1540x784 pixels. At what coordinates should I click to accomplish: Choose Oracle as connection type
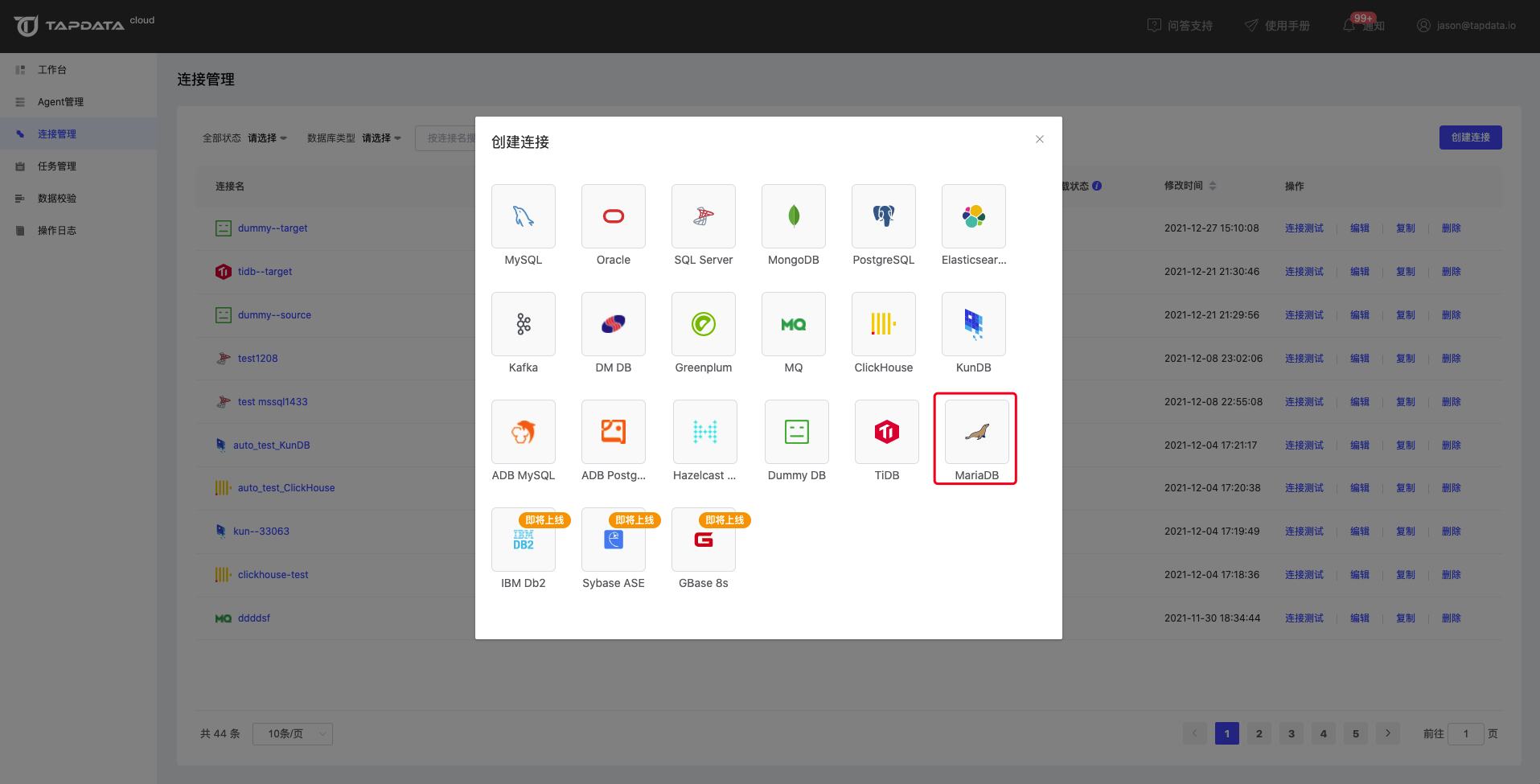pos(614,216)
